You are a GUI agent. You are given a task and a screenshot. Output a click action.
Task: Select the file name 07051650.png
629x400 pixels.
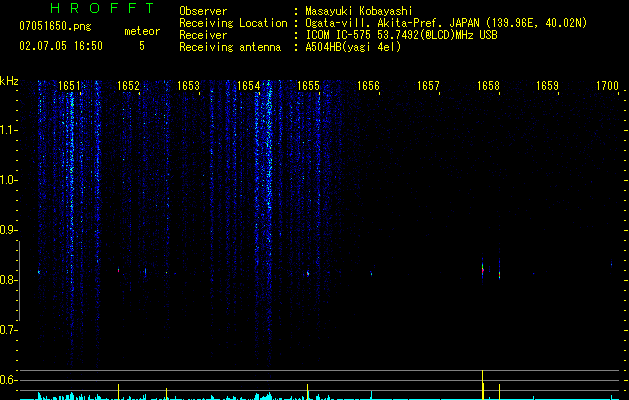55,27
